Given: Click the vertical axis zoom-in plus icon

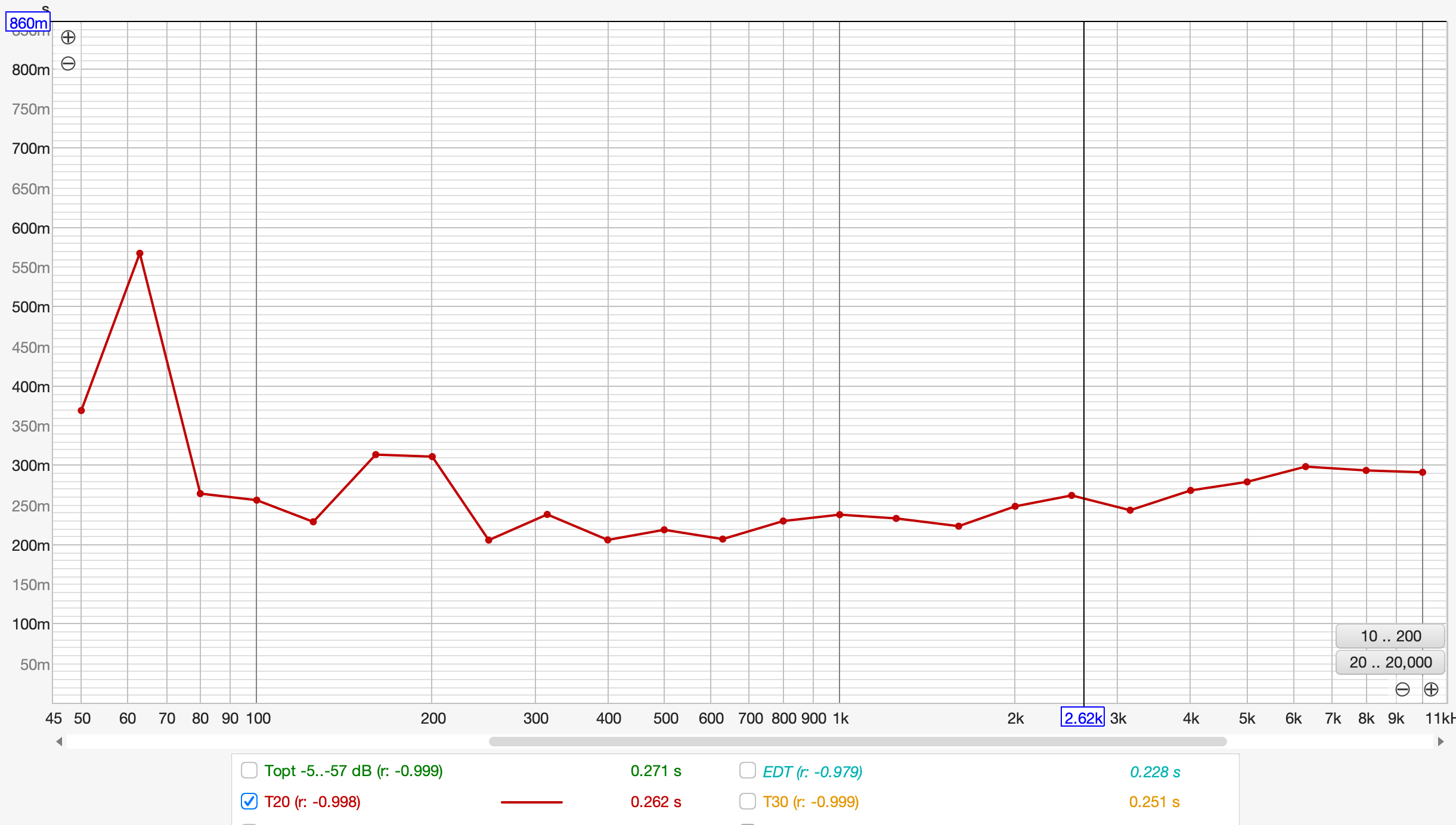Looking at the screenshot, I should point(69,38).
